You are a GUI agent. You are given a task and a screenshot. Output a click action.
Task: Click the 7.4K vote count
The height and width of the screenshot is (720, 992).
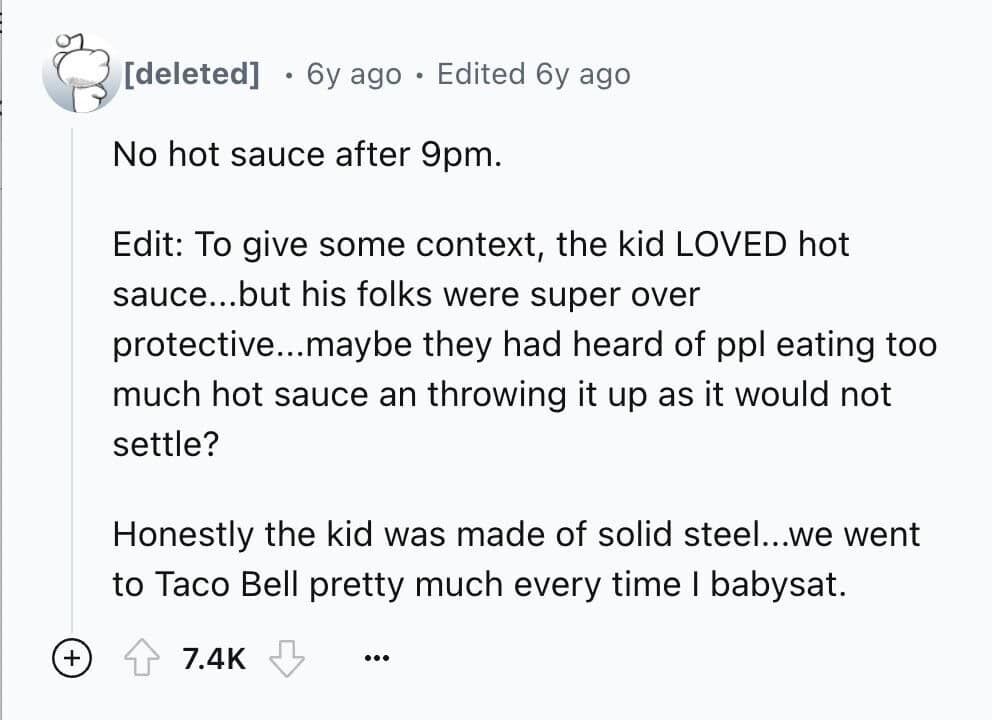click(x=213, y=658)
